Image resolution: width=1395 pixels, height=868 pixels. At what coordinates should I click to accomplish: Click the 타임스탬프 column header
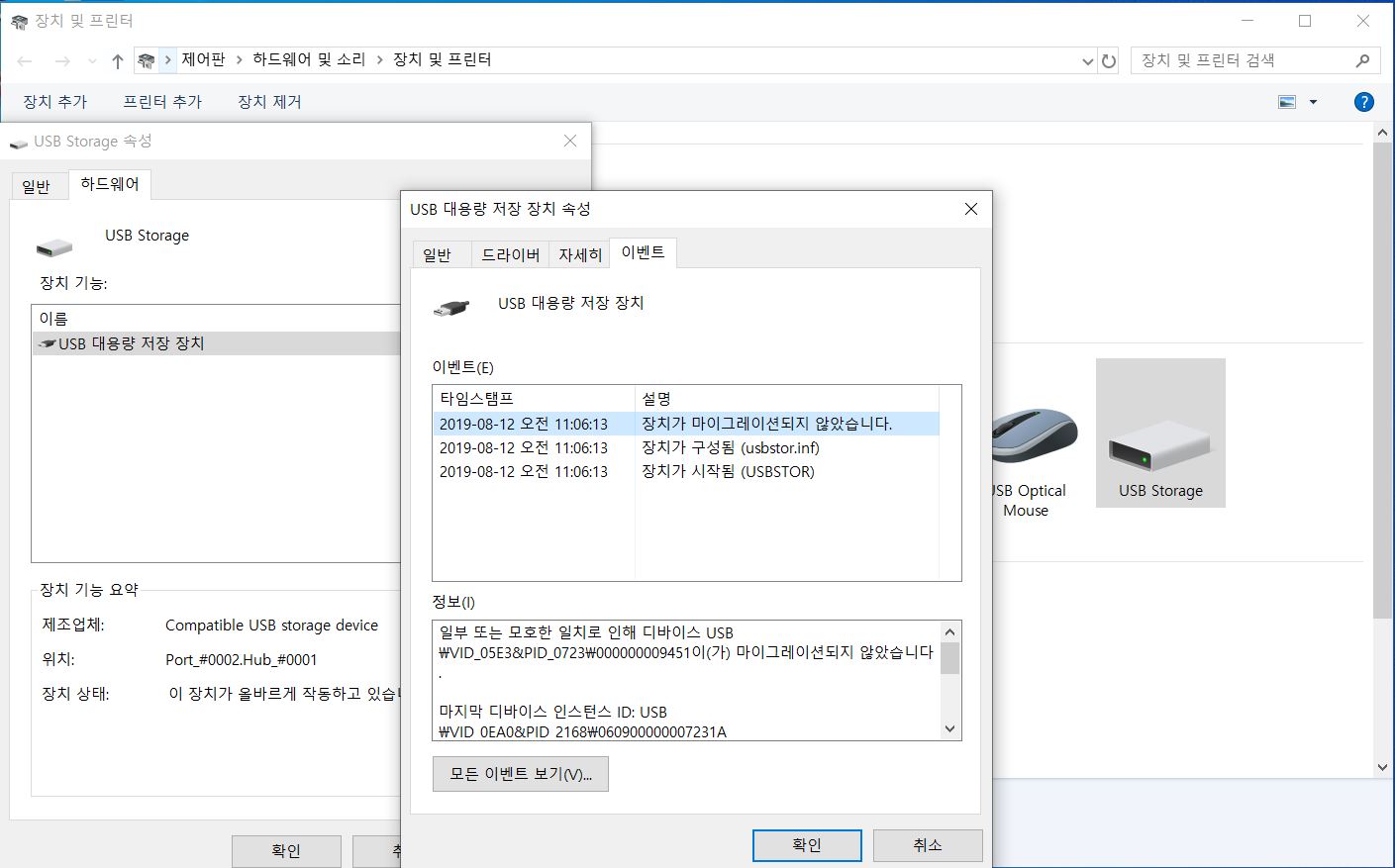pos(534,399)
